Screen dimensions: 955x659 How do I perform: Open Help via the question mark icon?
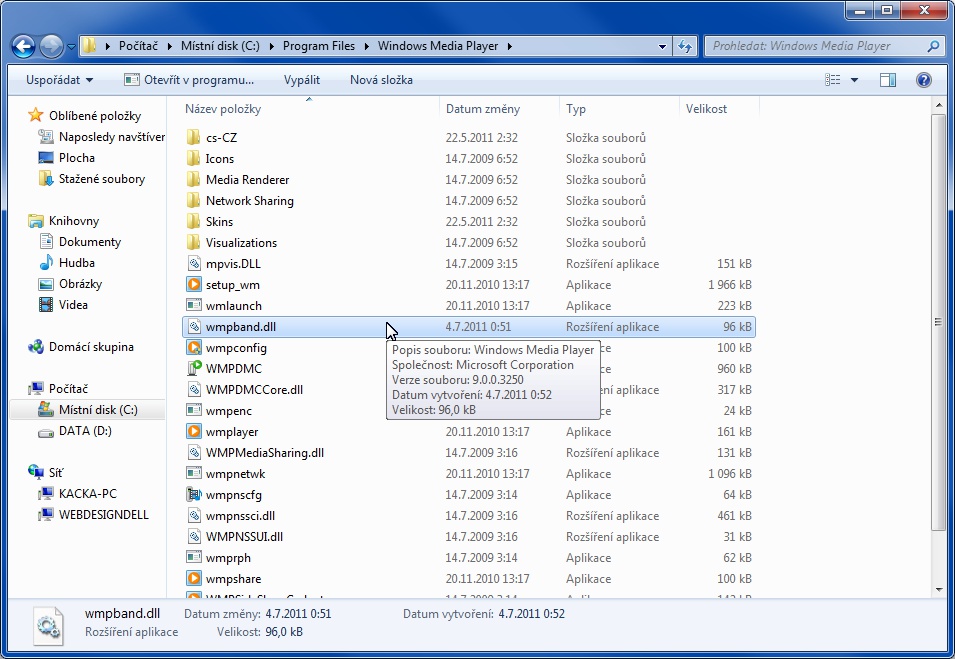coord(923,80)
